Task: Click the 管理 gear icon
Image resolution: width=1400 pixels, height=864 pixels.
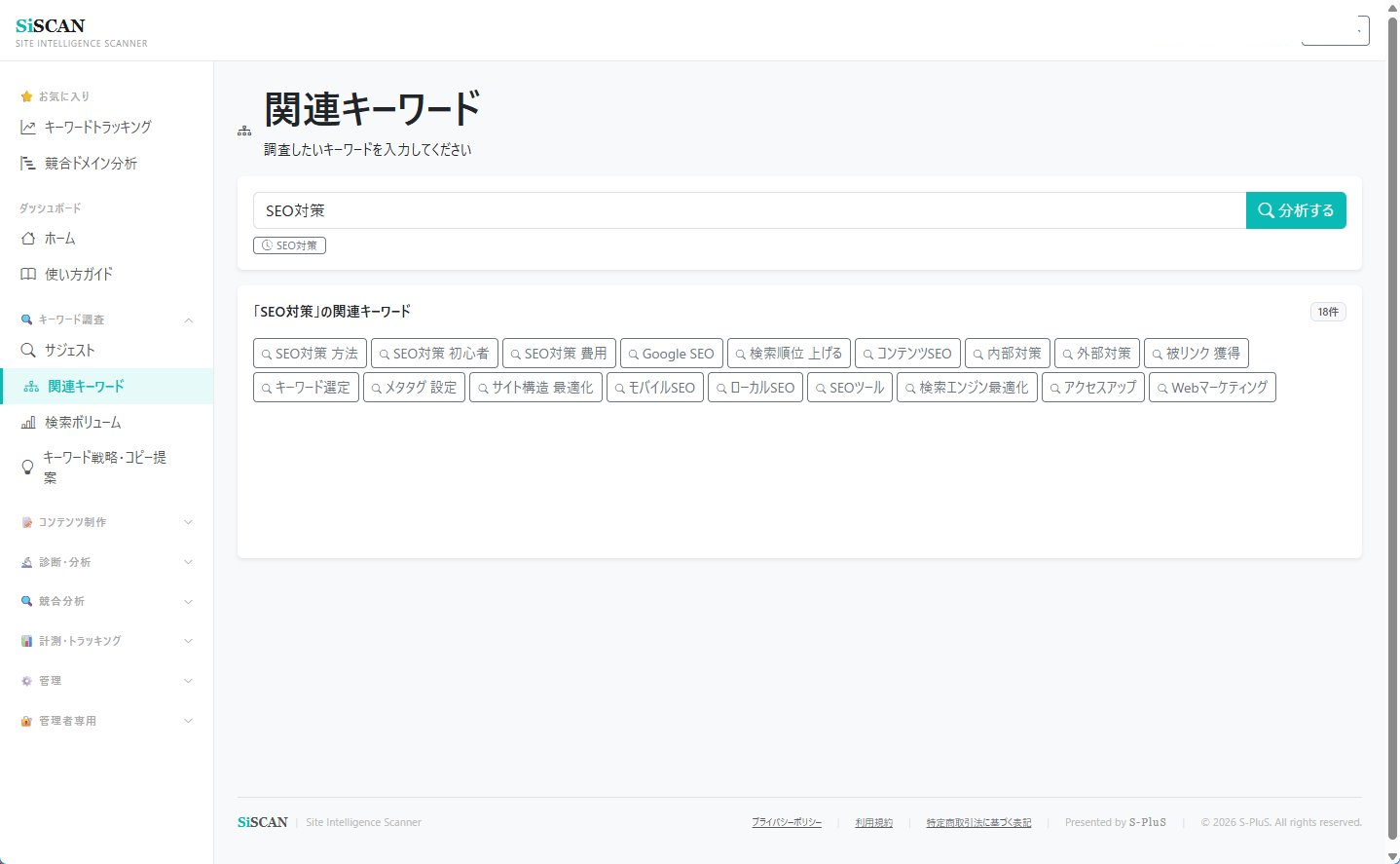Action: 27,682
